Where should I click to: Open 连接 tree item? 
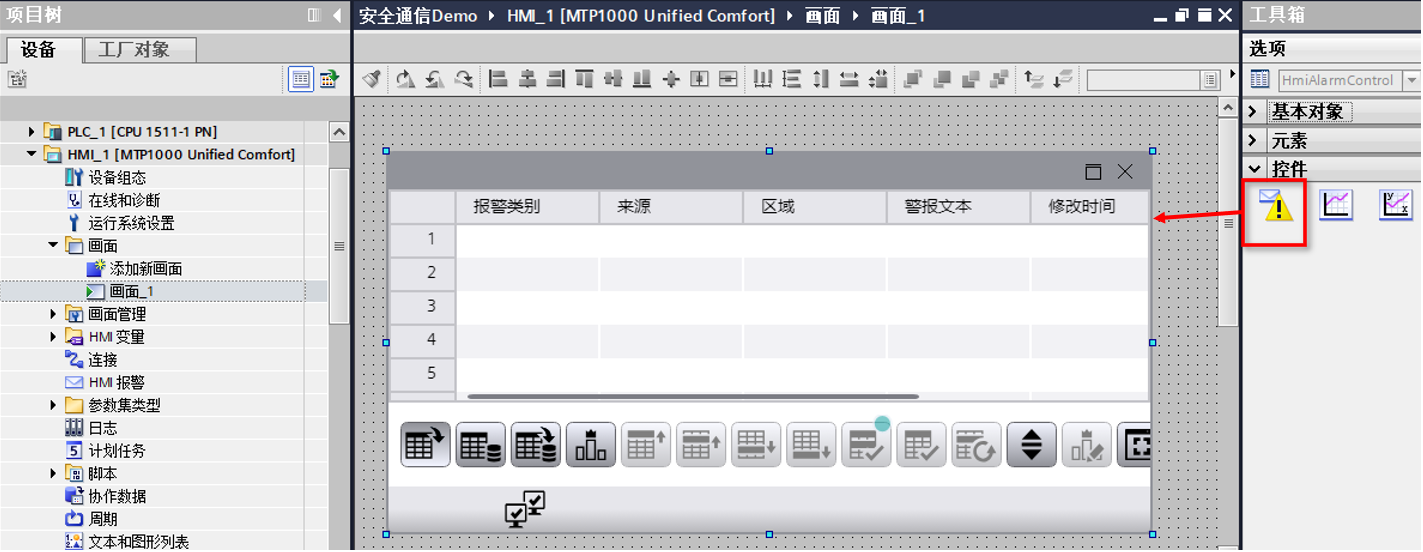point(102,359)
